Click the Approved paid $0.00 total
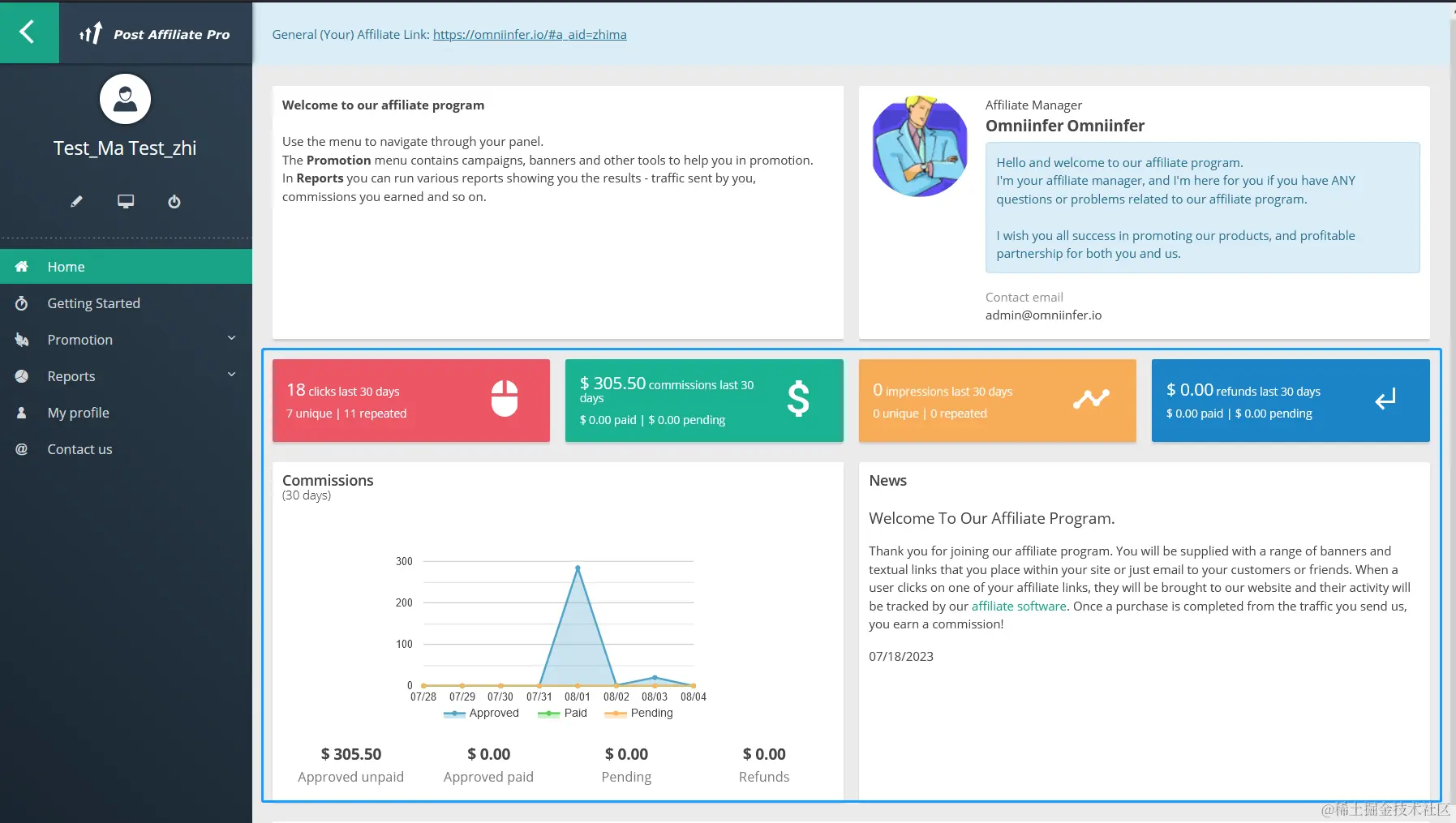This screenshot has width=1456, height=823. [489, 754]
